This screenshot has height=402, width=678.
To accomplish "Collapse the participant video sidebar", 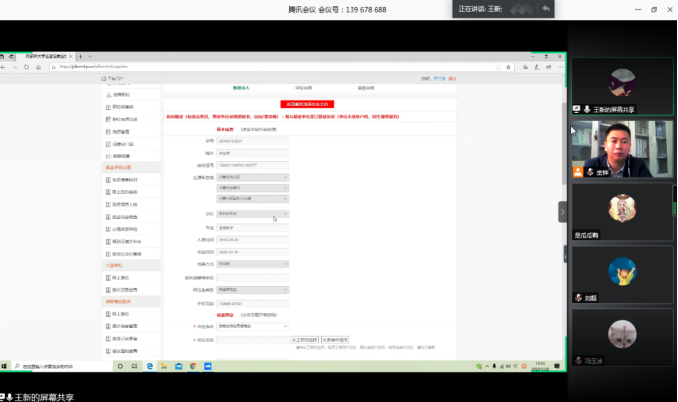I will click(562, 211).
